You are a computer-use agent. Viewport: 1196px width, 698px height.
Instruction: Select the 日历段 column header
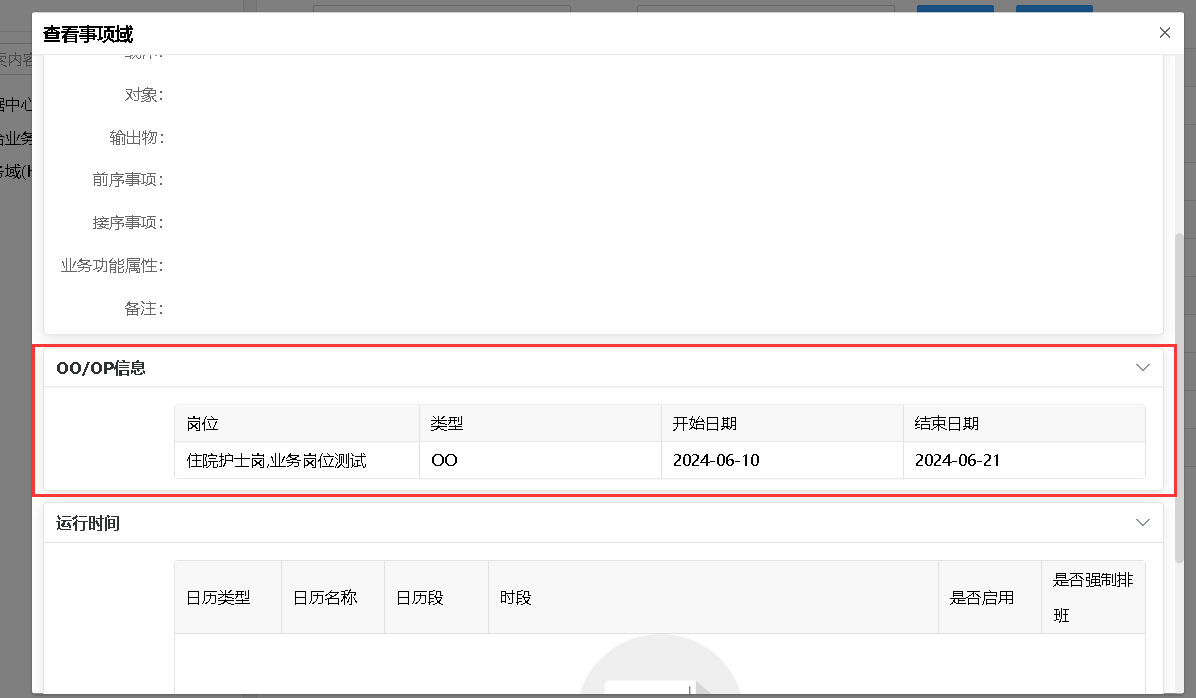[420, 598]
